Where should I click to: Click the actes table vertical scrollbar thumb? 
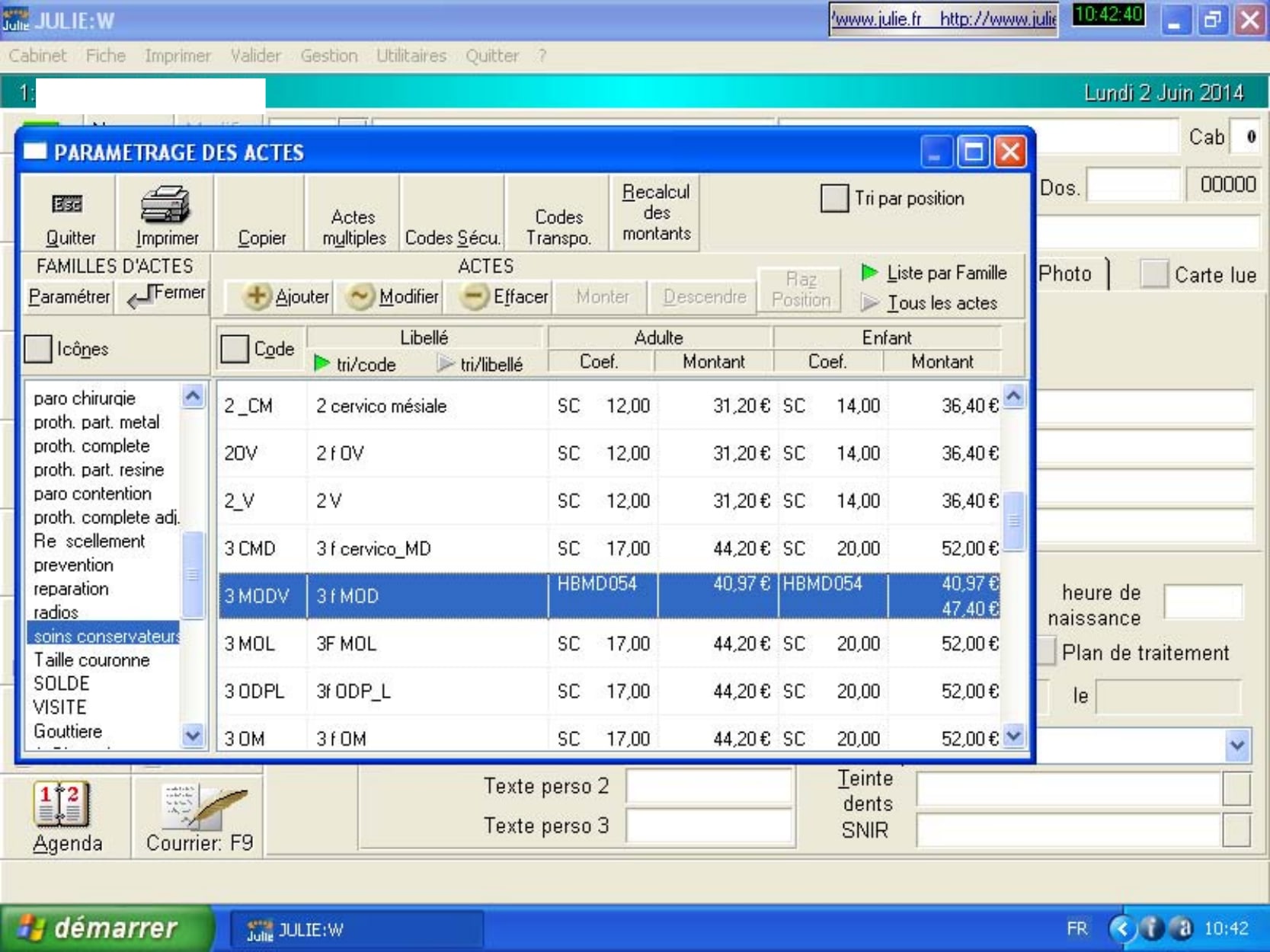click(1013, 521)
